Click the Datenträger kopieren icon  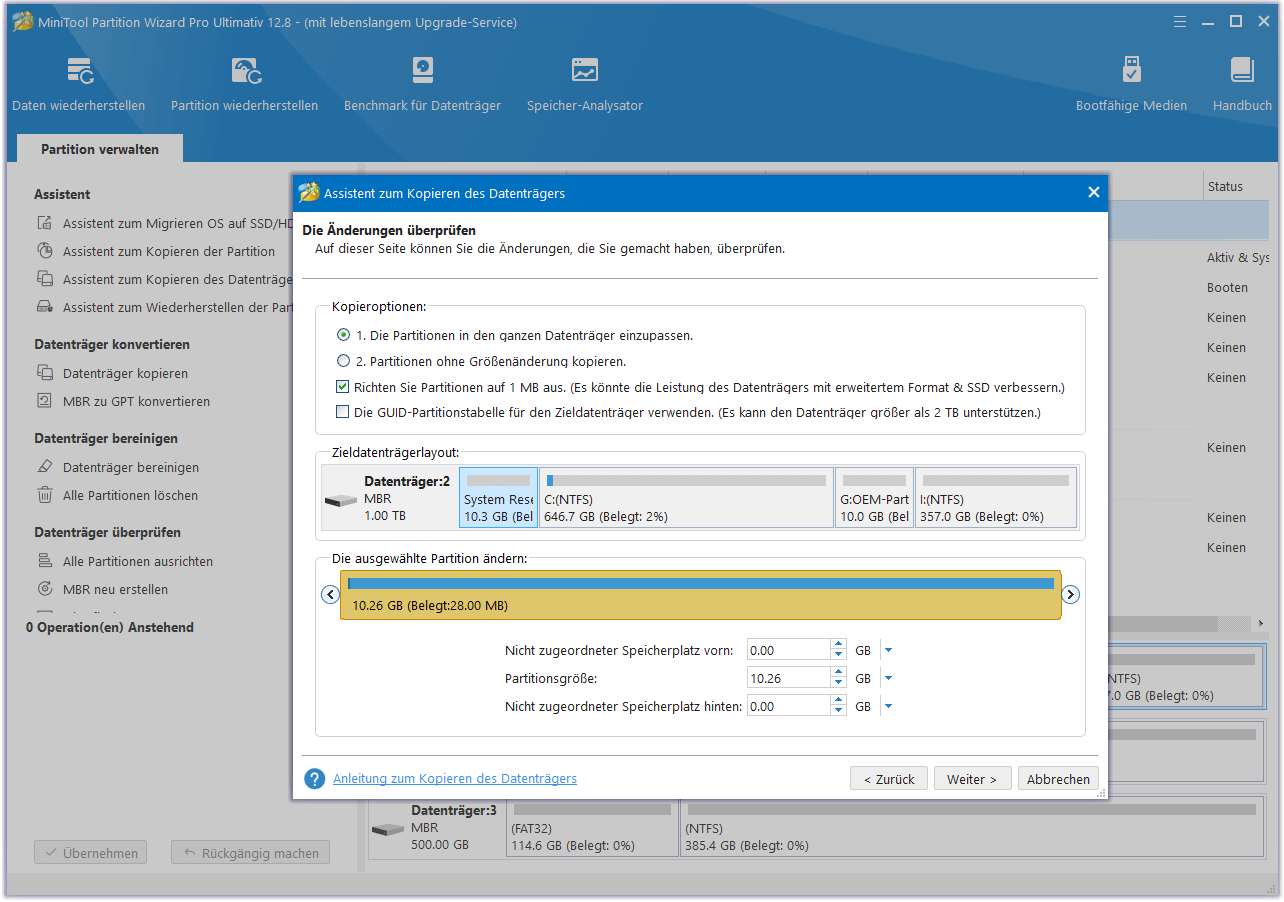45,373
